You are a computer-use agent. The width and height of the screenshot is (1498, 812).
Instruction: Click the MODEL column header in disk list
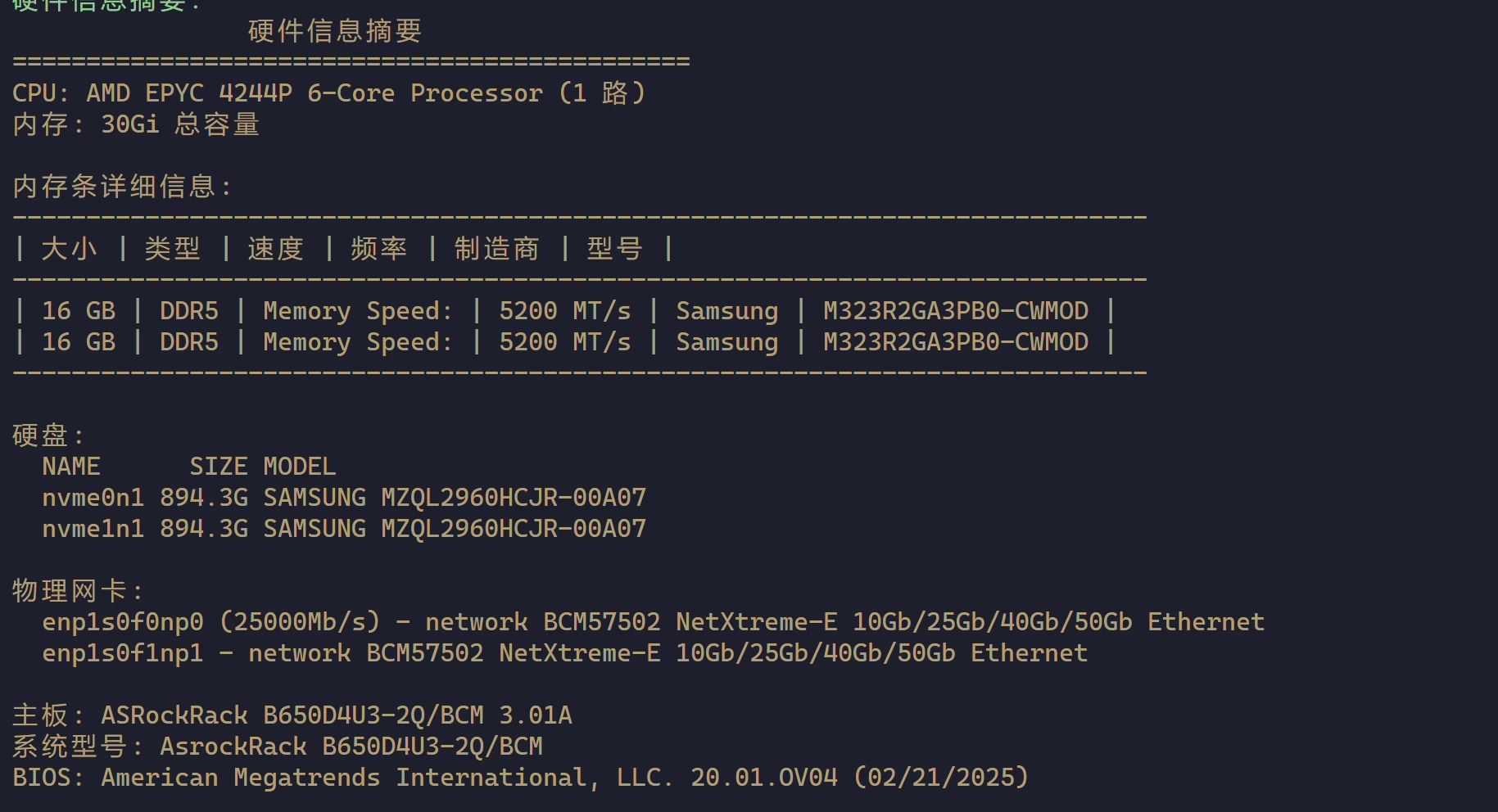(x=300, y=467)
